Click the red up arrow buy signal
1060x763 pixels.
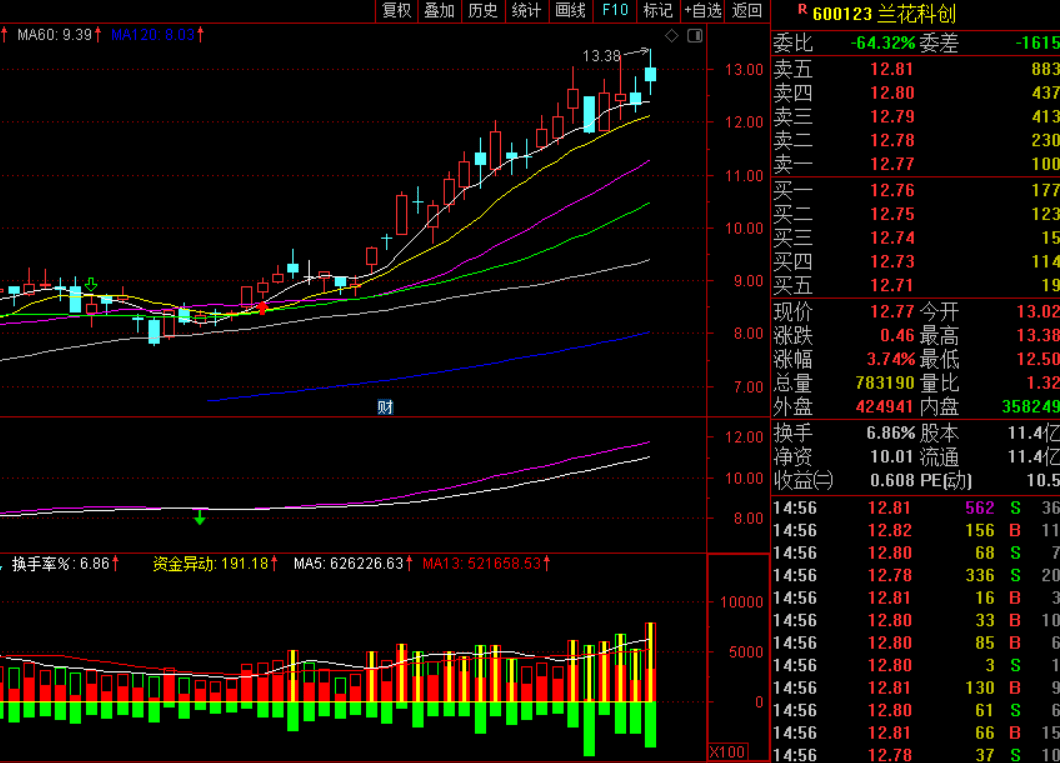point(262,308)
